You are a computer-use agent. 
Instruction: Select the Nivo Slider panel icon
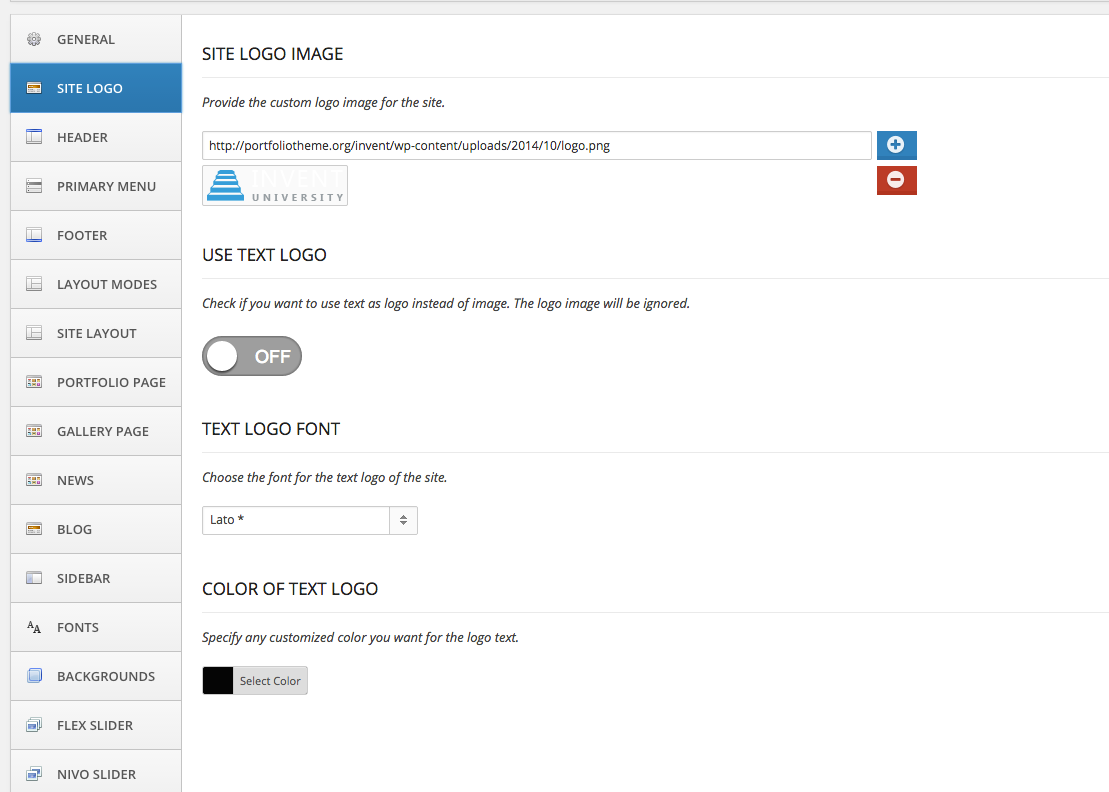[x=33, y=774]
